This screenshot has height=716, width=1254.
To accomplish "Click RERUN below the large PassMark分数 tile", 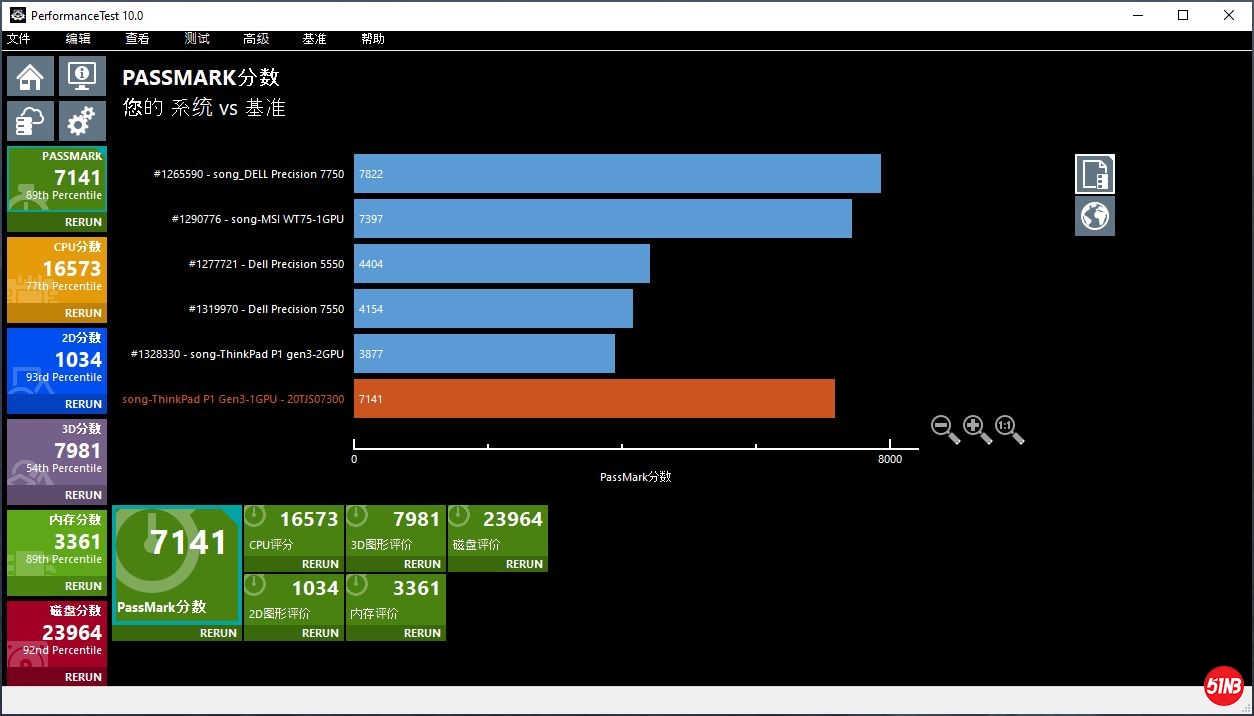I will 218,633.
